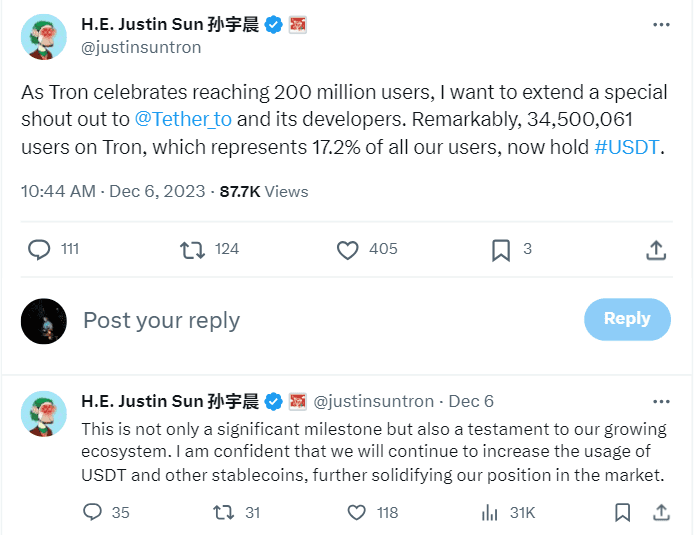Open the @justinsuntron handle under the main name
The height and width of the screenshot is (535, 695).
[141, 47]
